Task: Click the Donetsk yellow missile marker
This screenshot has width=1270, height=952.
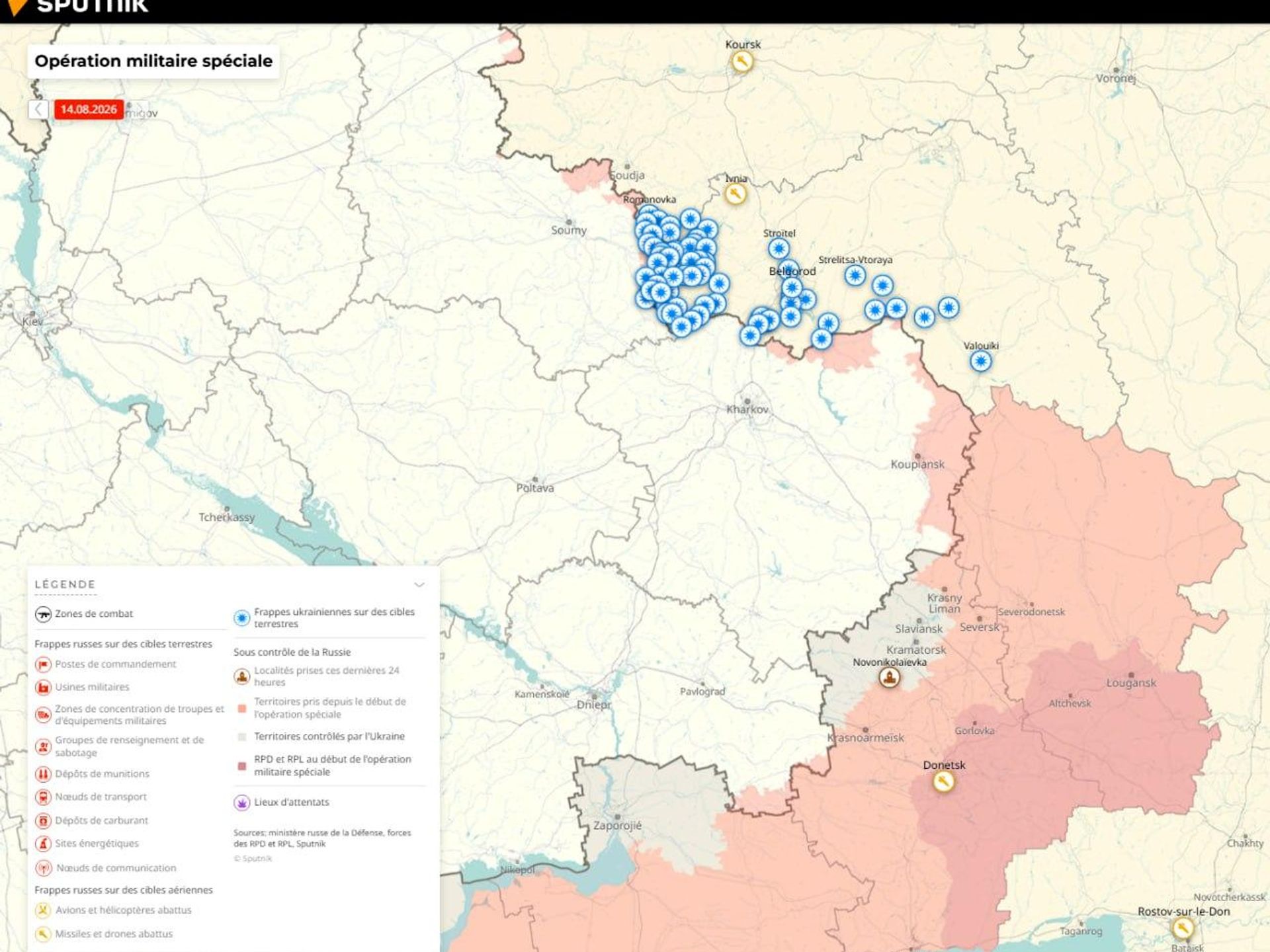Action: 943,782
